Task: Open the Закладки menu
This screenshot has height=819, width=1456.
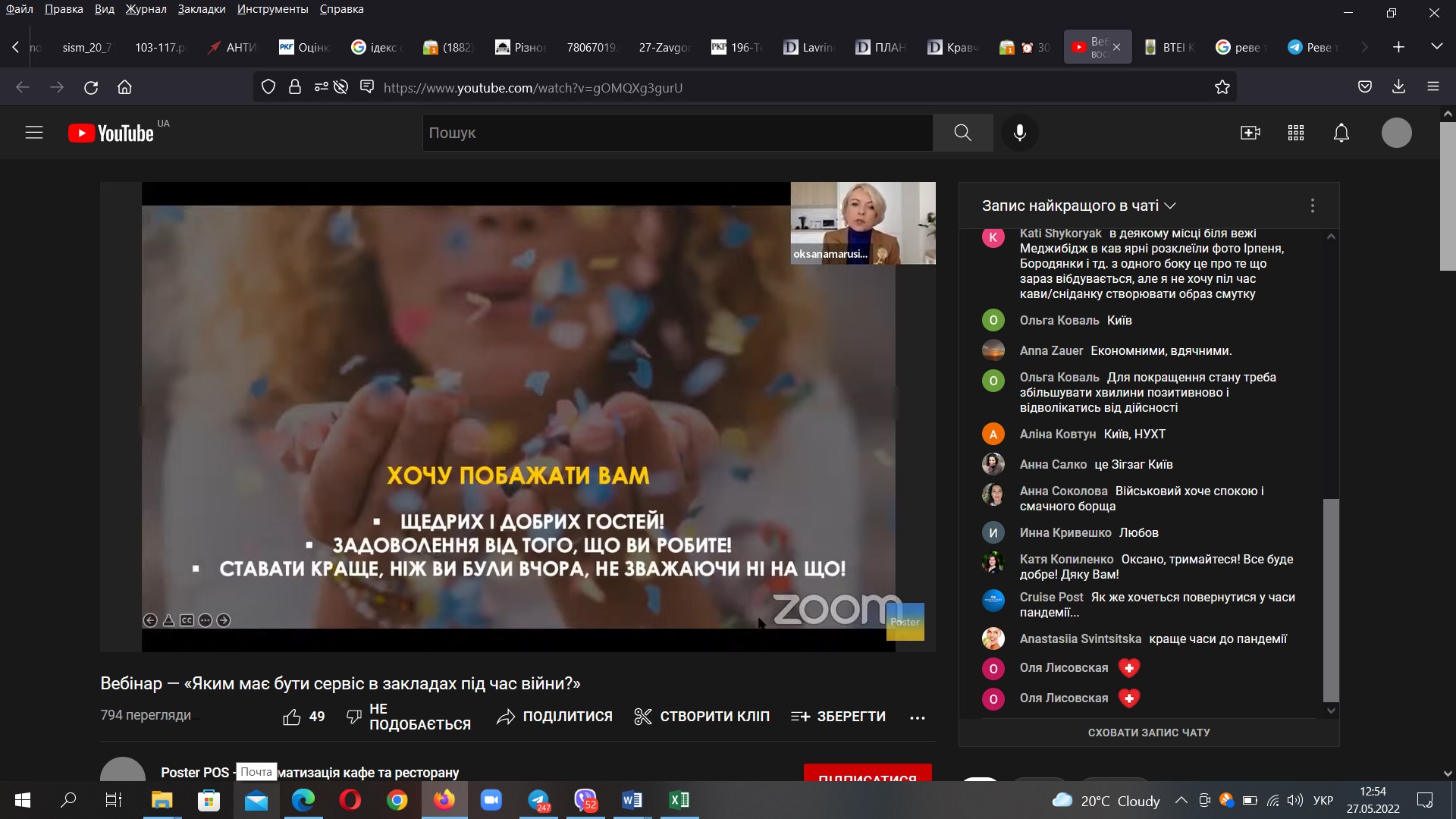Action: pyautogui.click(x=201, y=9)
